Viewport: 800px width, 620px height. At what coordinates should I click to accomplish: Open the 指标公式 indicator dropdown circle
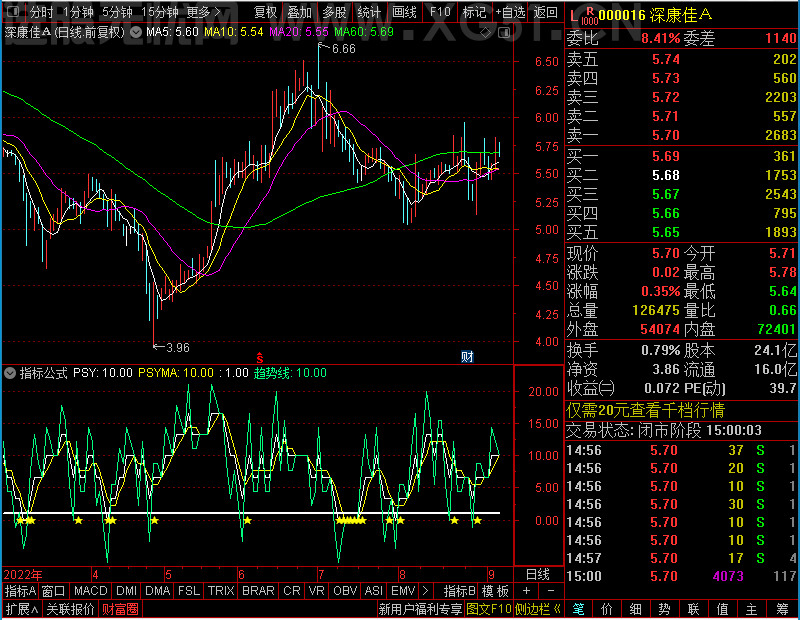pyautogui.click(x=10, y=373)
